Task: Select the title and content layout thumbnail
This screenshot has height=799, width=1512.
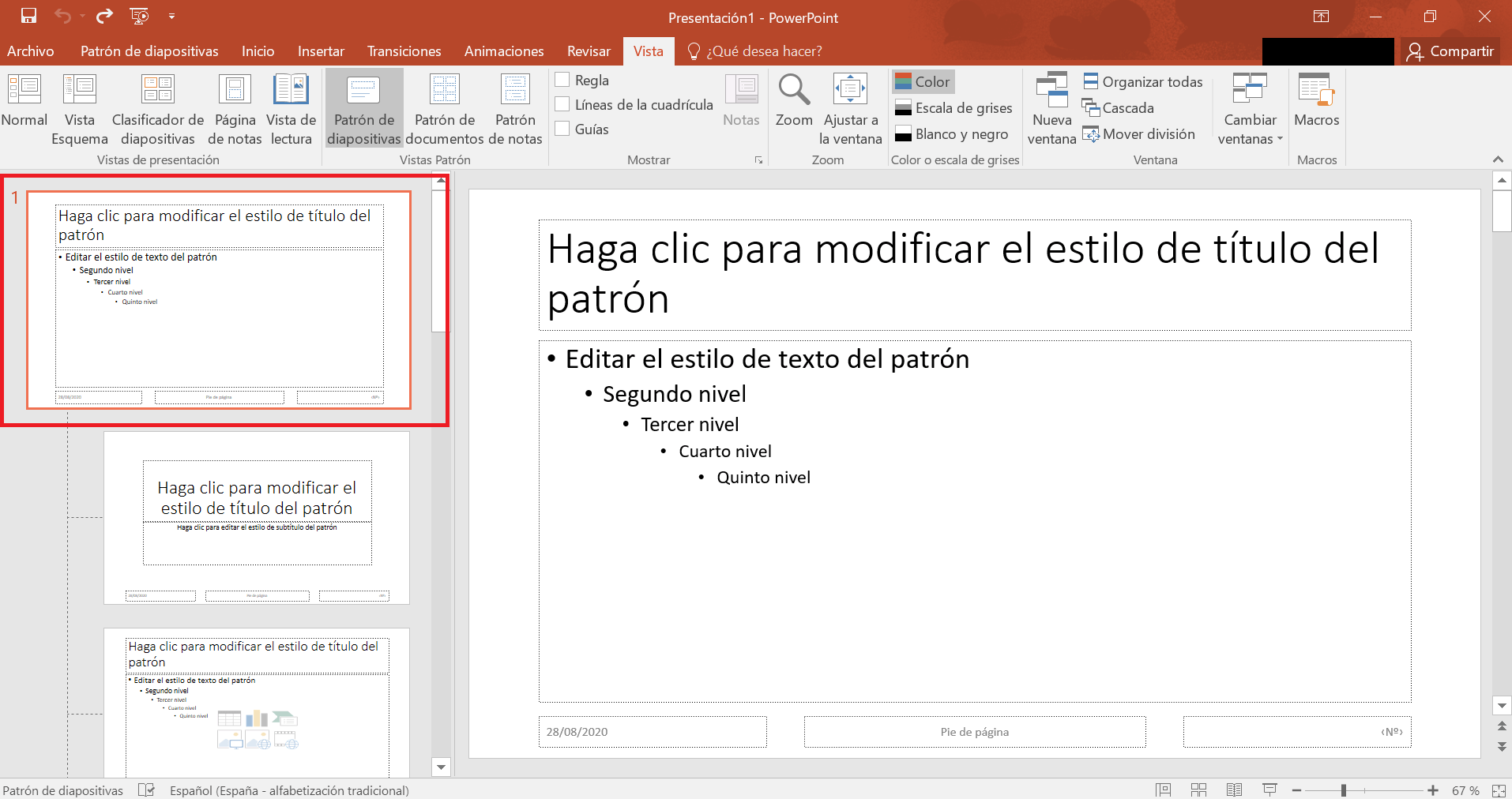Action: click(257, 703)
